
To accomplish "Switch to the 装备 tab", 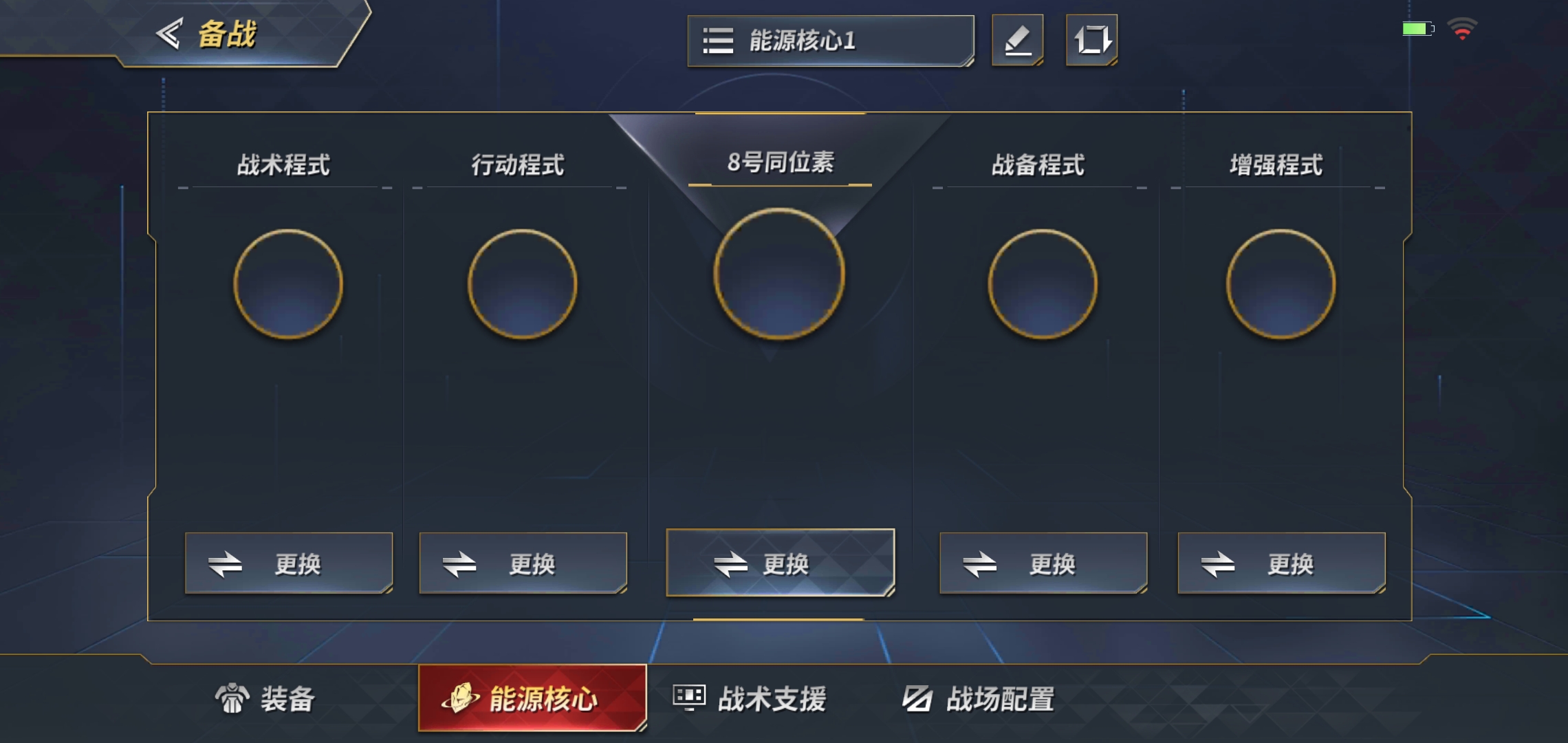I will tap(265, 699).
